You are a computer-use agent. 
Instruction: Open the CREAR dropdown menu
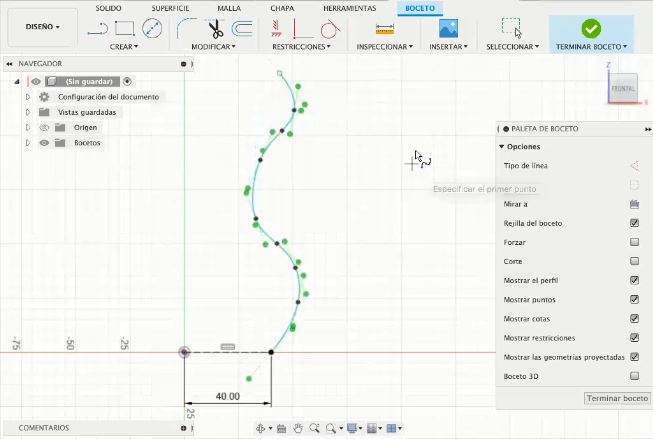click(124, 47)
